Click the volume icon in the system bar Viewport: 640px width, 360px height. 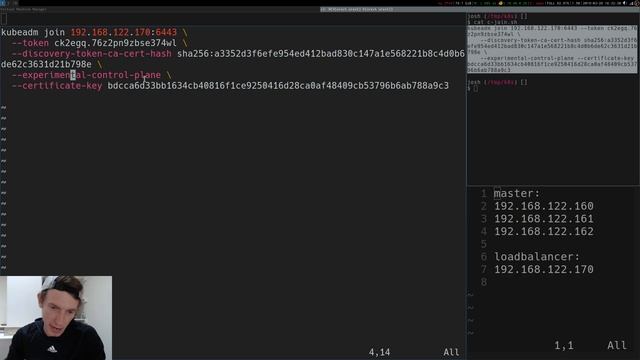pos(624,3)
